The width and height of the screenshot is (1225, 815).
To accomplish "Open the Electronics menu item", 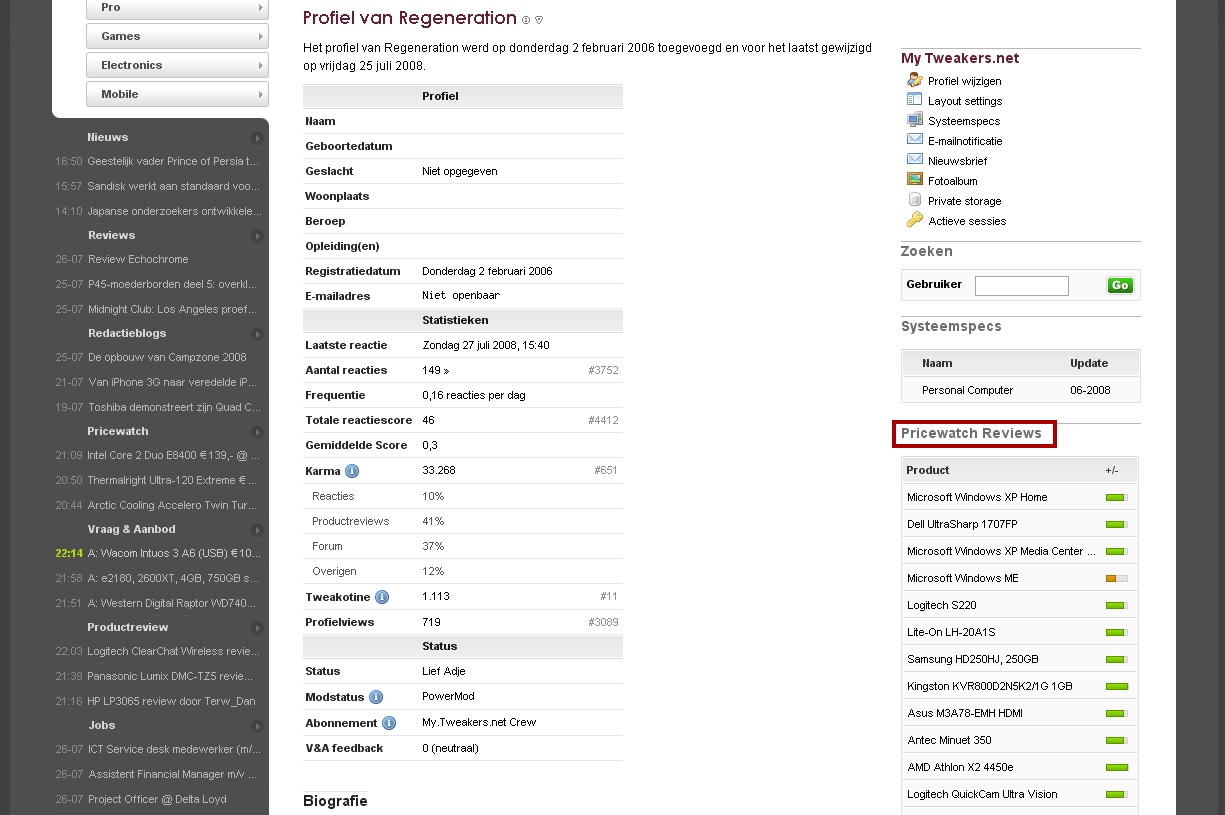I will pyautogui.click(x=177, y=65).
